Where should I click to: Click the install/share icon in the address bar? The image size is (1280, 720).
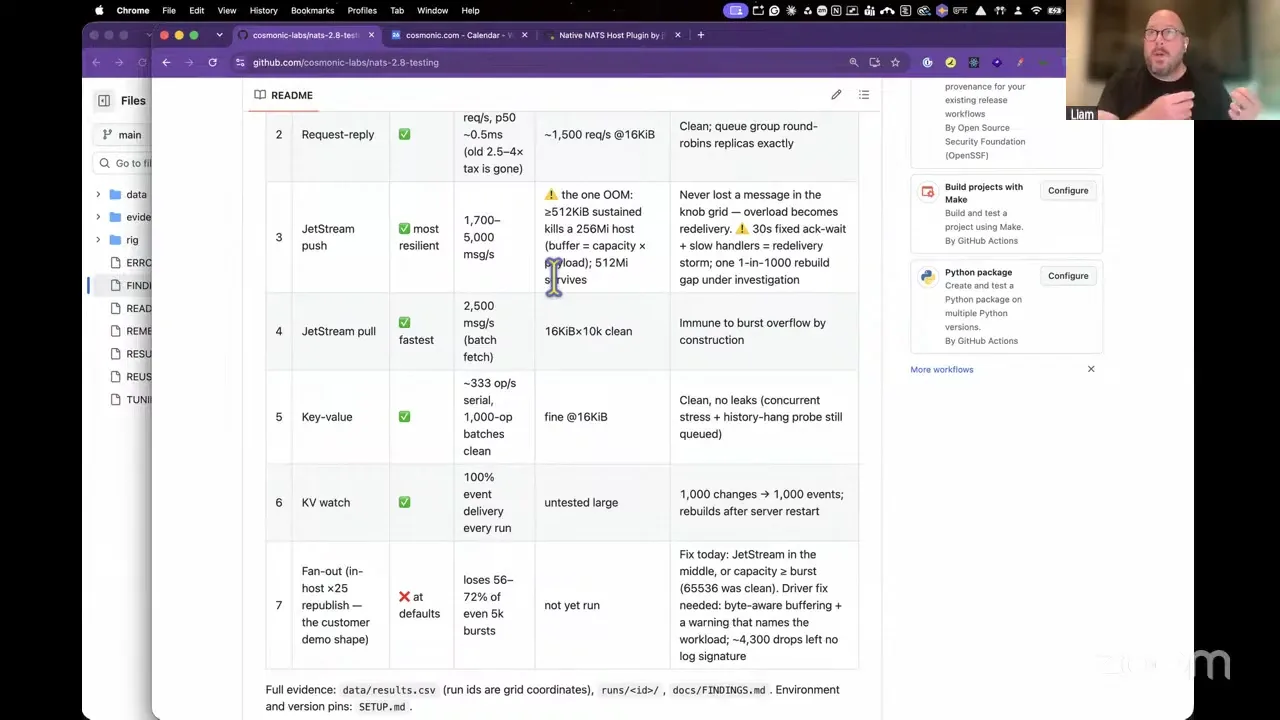click(x=874, y=62)
